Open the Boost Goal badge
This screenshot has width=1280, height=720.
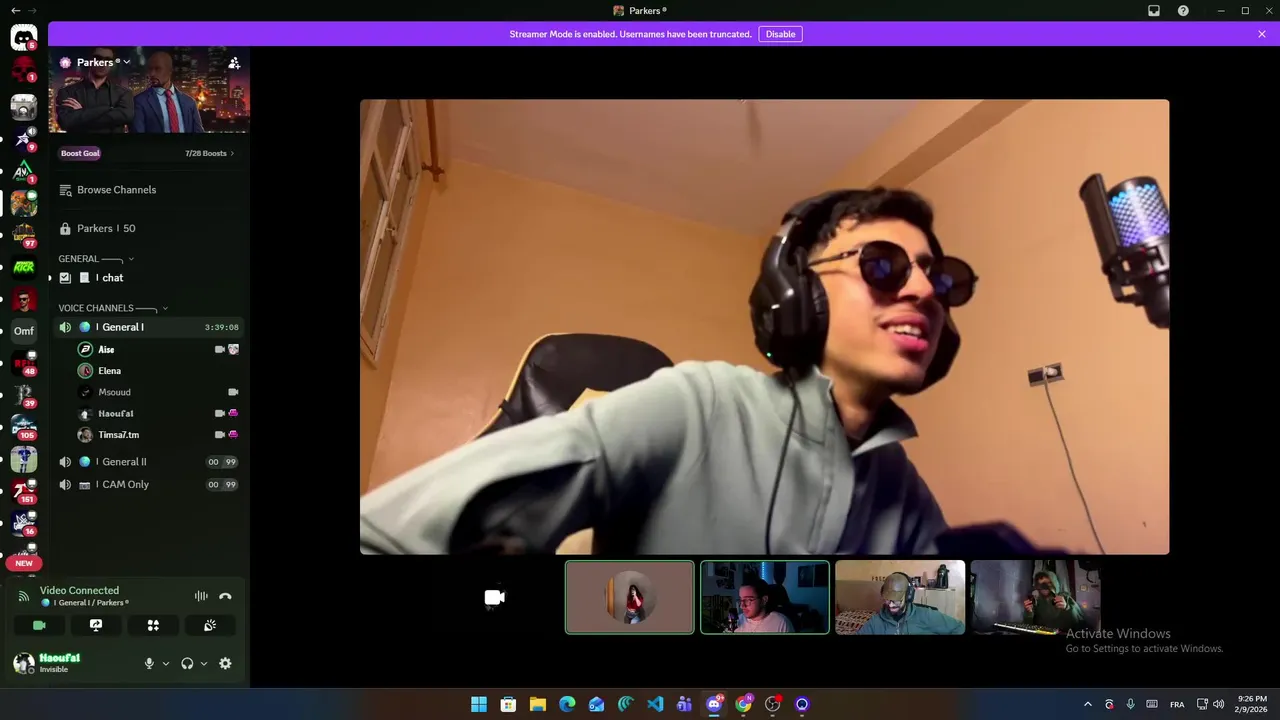tap(80, 153)
